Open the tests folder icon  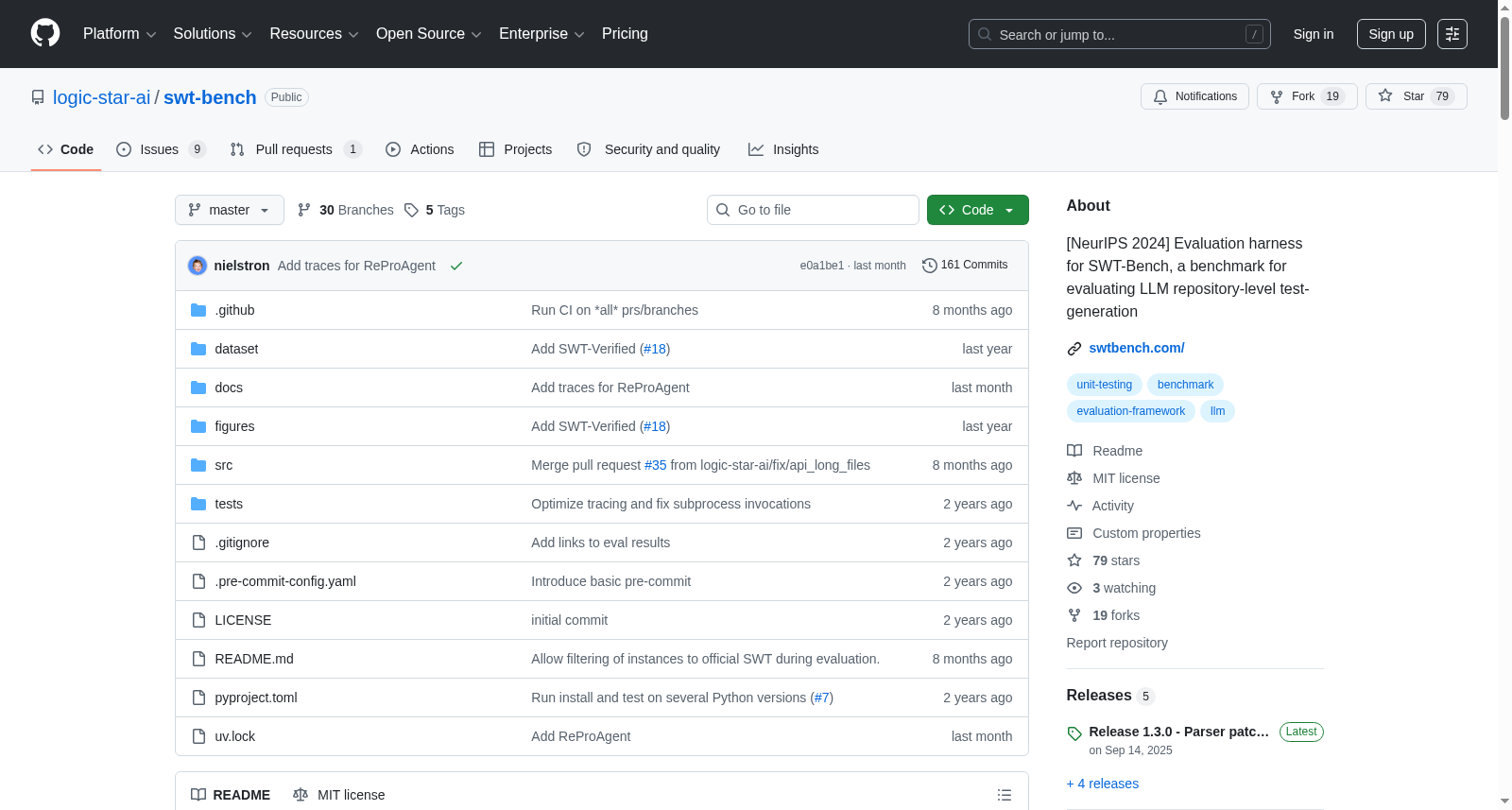[x=198, y=504]
